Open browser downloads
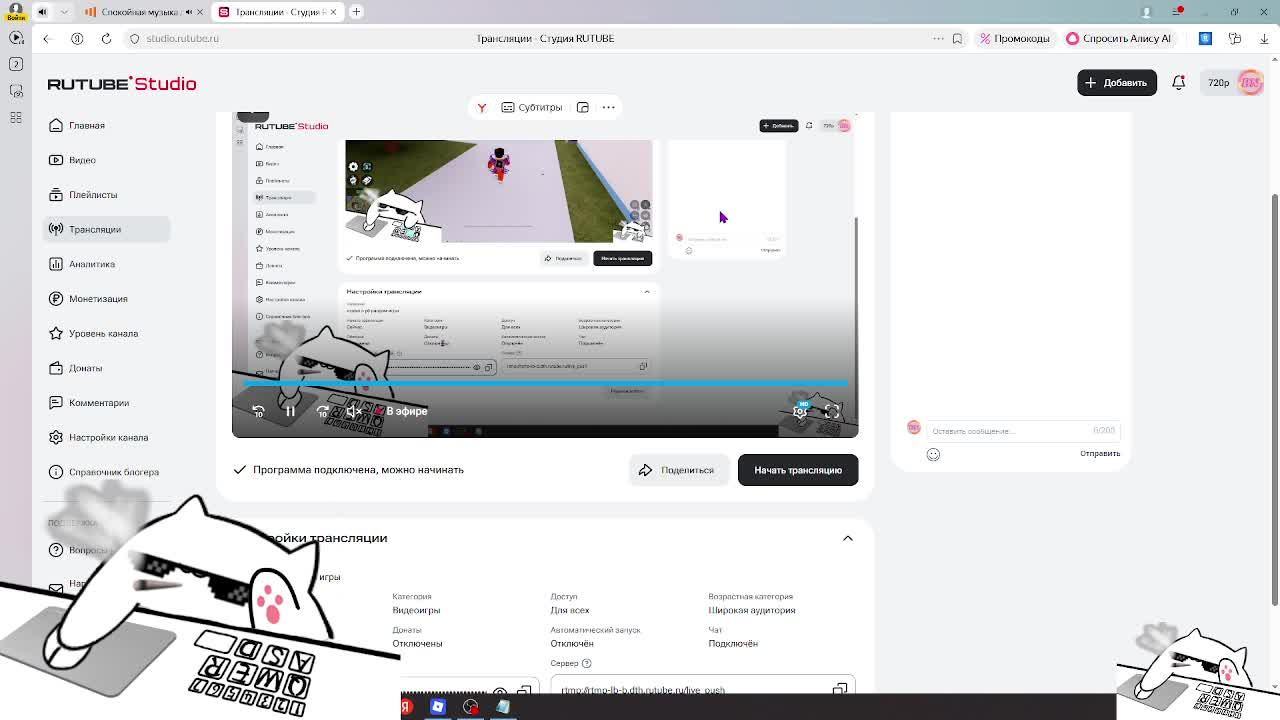Image resolution: width=1280 pixels, height=720 pixels. 1265,38
